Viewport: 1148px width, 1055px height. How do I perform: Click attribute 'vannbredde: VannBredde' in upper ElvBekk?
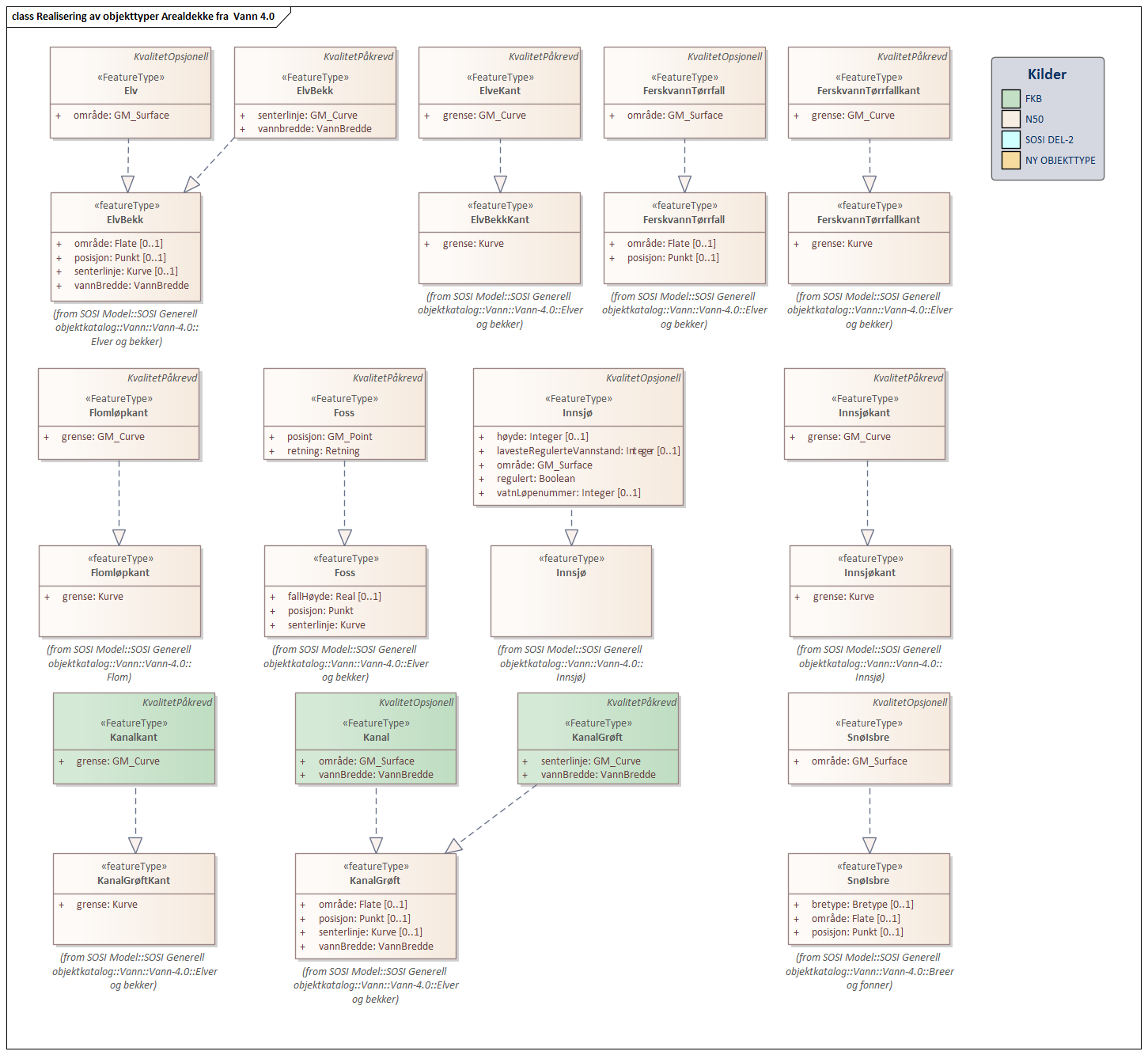tap(314, 129)
